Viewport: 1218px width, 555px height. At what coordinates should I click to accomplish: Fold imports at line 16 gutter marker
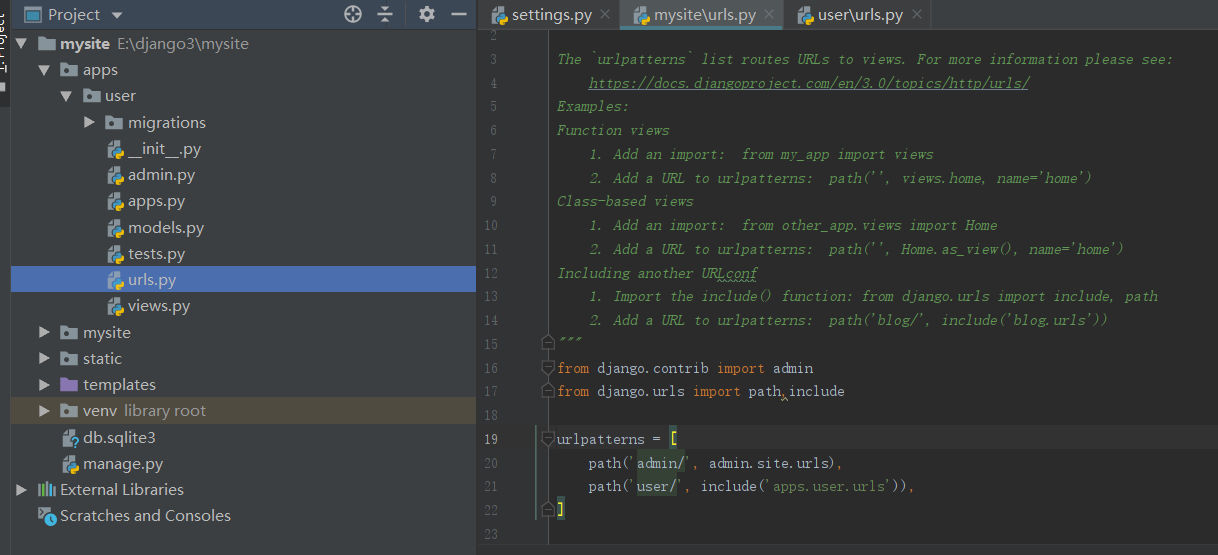click(547, 367)
